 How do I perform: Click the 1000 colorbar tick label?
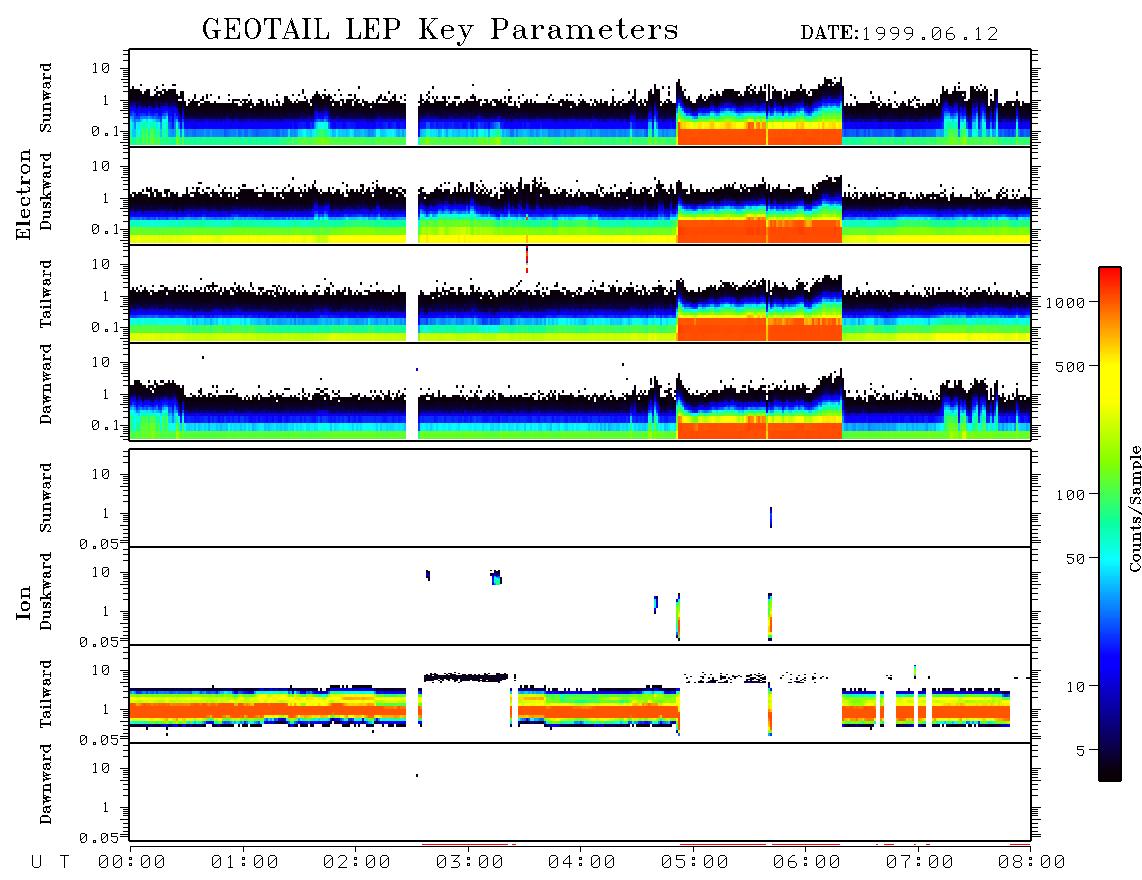click(x=1065, y=303)
